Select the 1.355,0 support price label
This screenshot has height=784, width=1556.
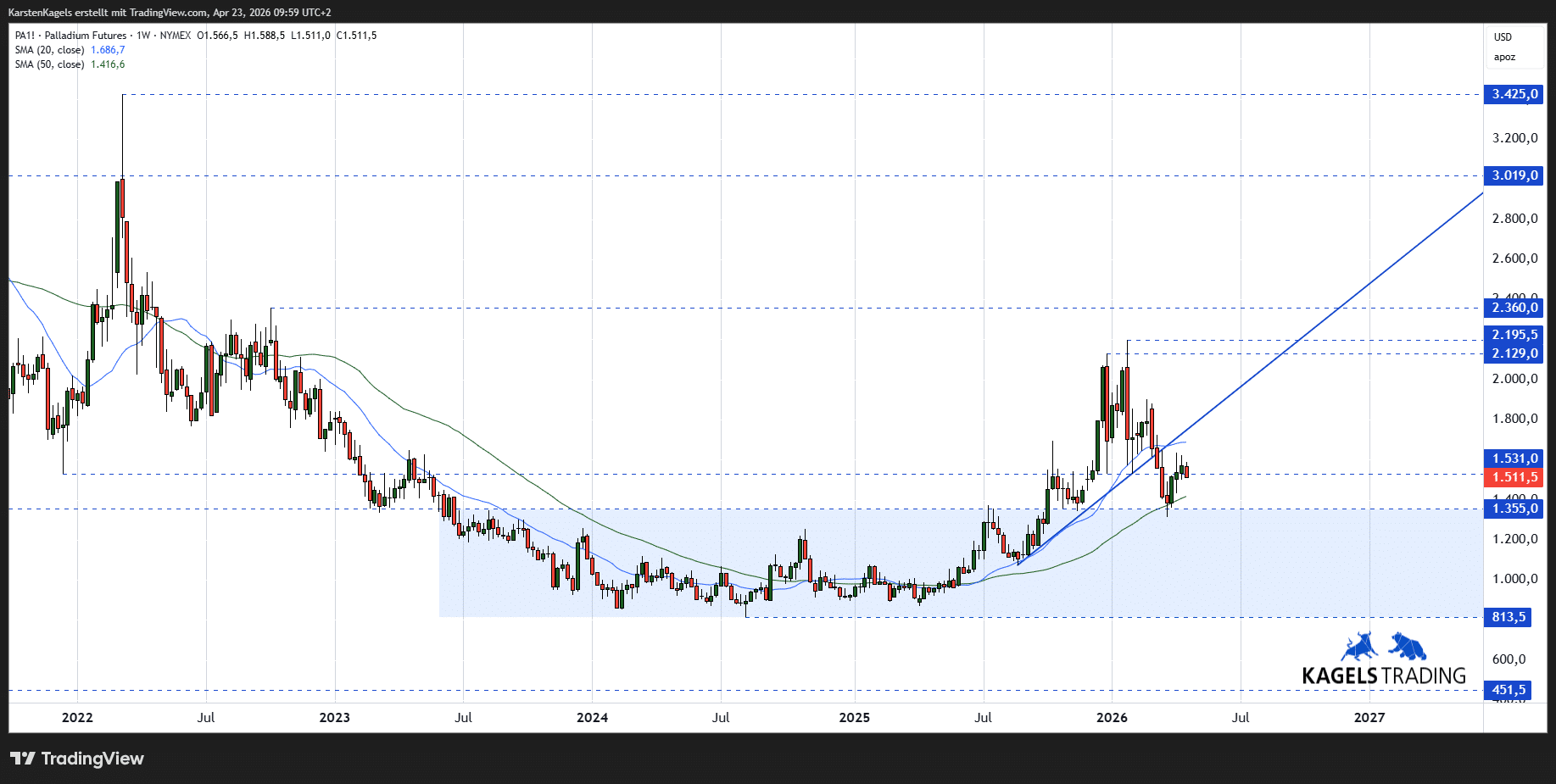click(x=1514, y=509)
